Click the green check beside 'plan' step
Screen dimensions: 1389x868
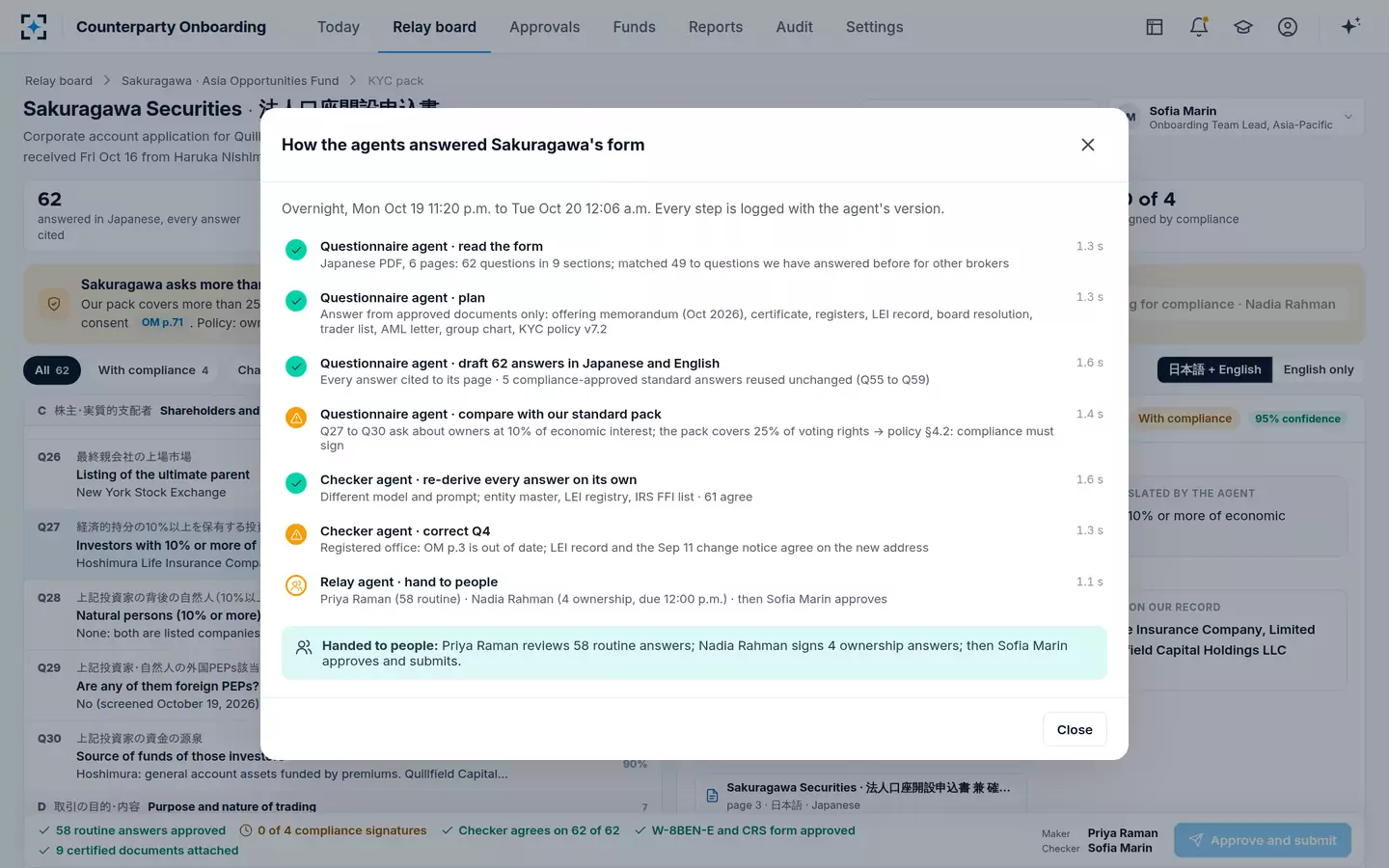click(296, 301)
